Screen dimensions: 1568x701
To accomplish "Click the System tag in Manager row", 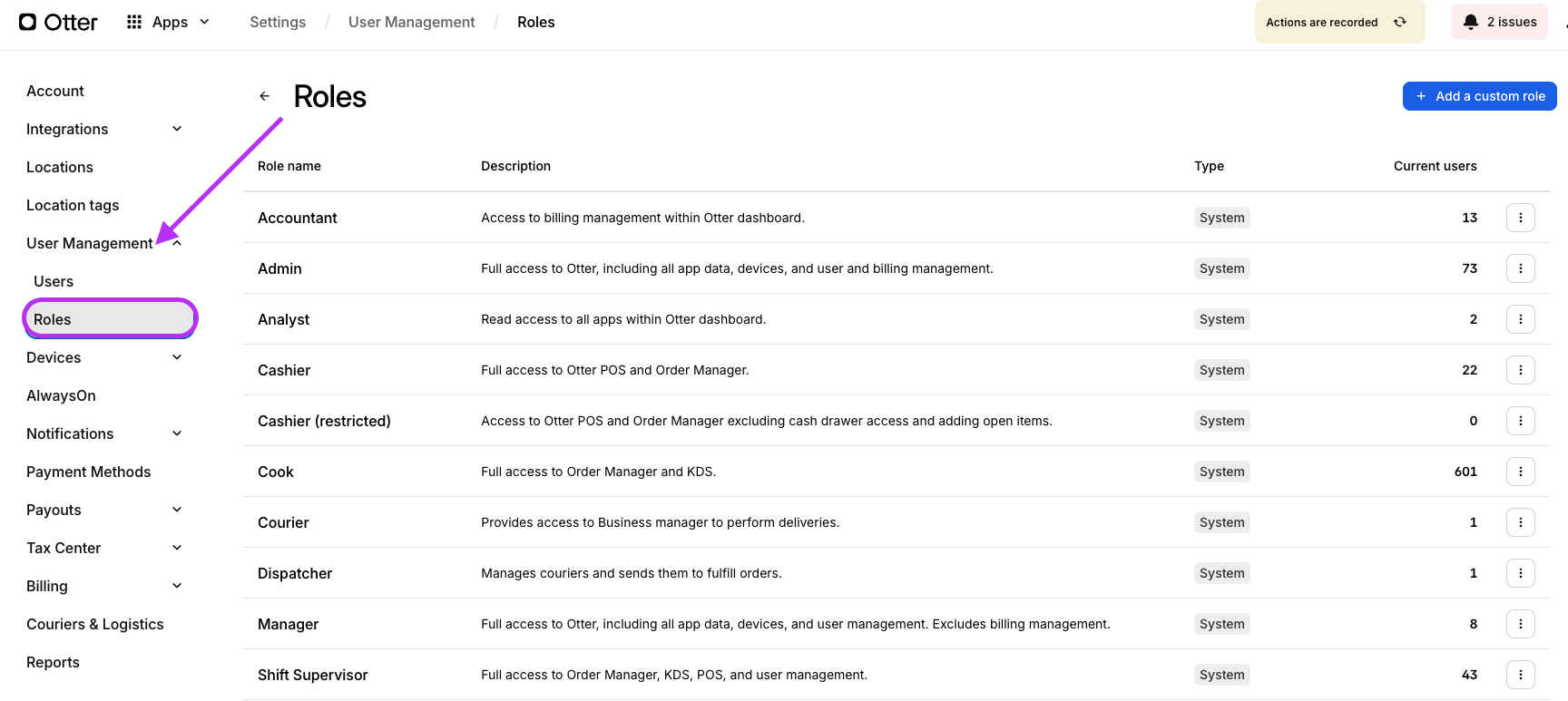I will tap(1222, 624).
